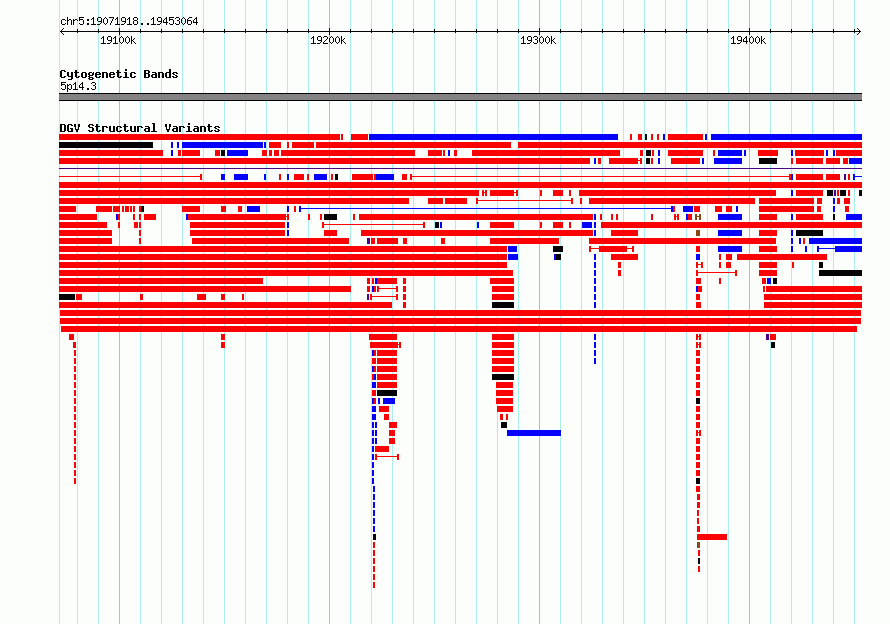
Task: Select the 19200k ruler tick label
Action: [328, 40]
